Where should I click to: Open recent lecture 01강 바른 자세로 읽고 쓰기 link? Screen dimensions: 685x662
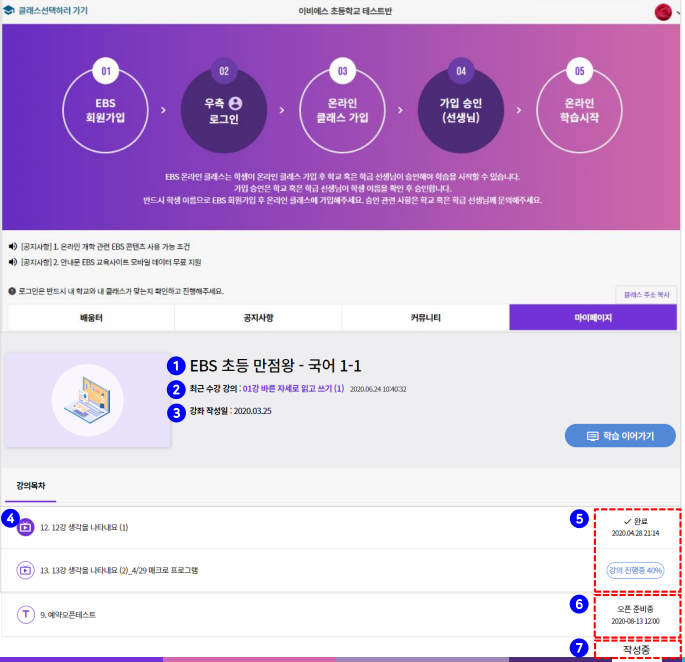pos(293,388)
